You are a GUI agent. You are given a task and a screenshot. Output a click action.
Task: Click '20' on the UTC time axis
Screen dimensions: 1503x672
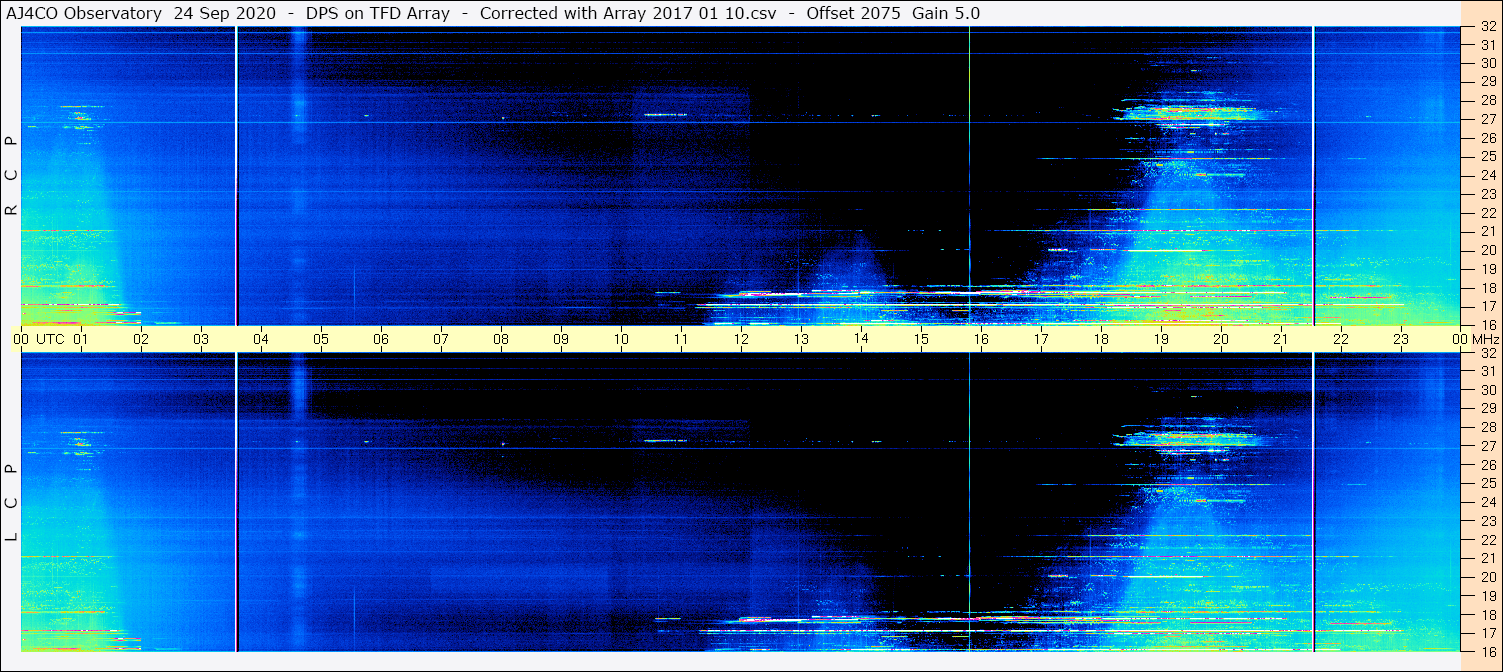click(1221, 339)
